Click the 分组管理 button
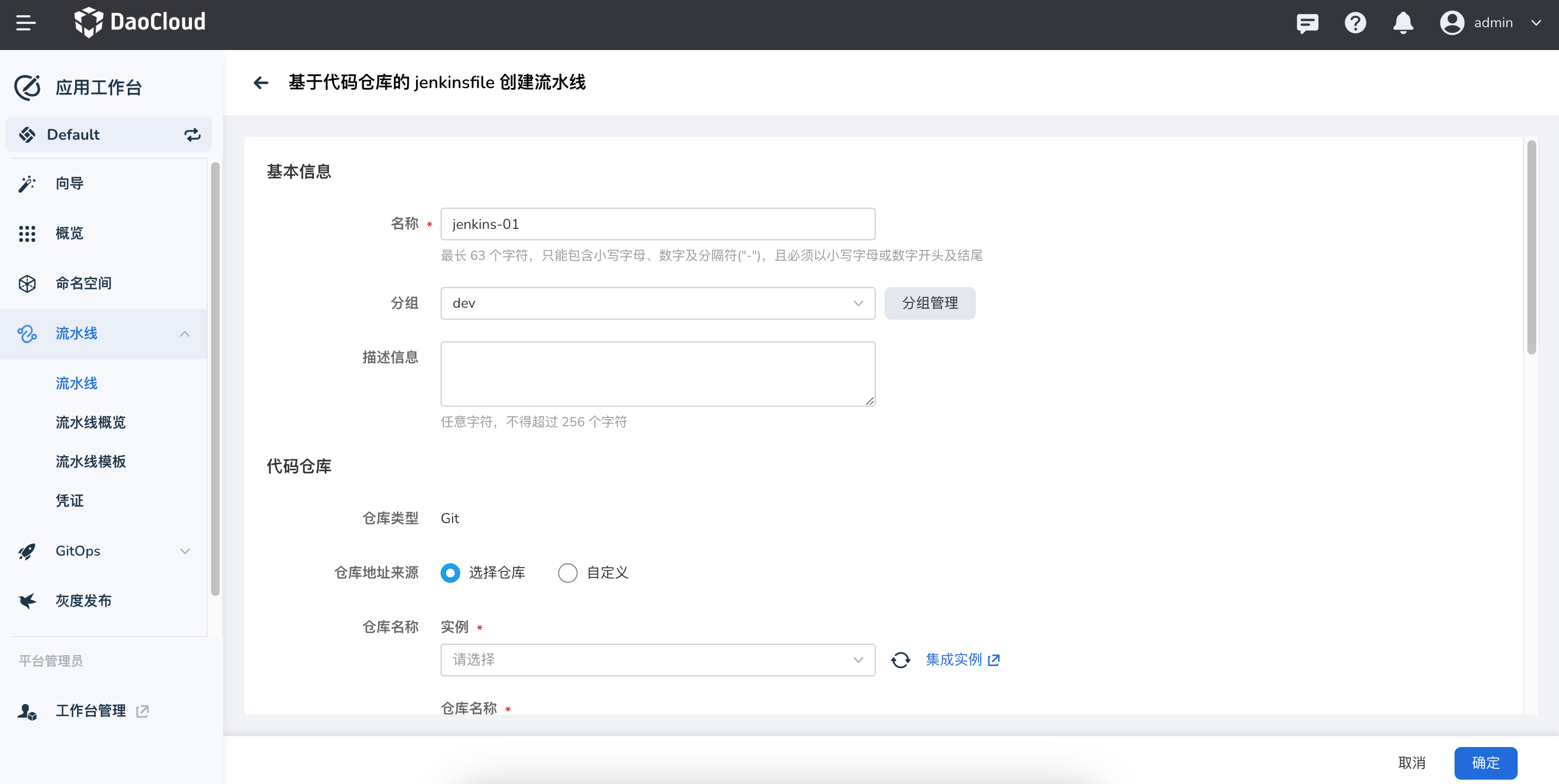 929,303
